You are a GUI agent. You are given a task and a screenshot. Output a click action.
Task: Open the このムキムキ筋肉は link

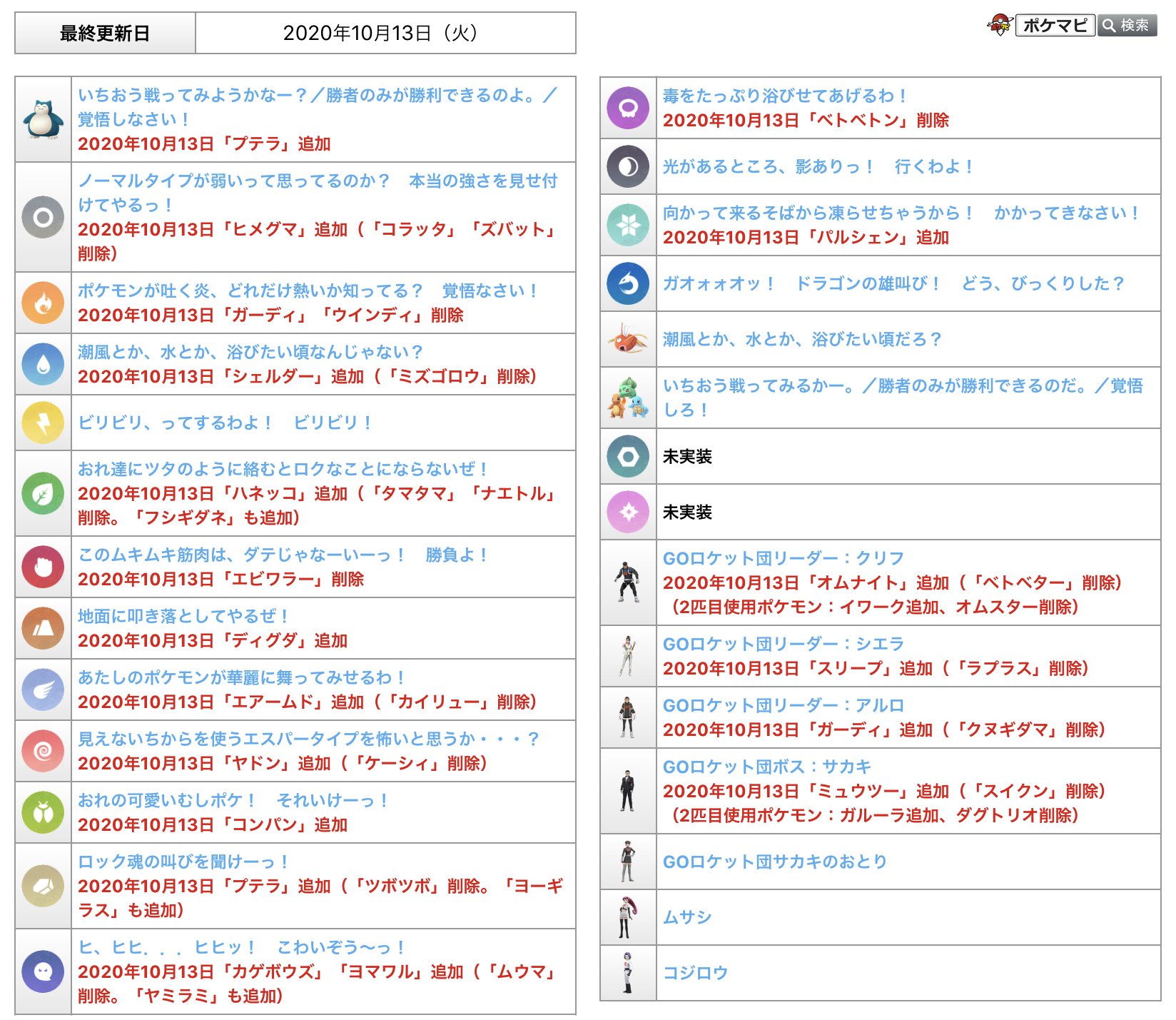(283, 555)
